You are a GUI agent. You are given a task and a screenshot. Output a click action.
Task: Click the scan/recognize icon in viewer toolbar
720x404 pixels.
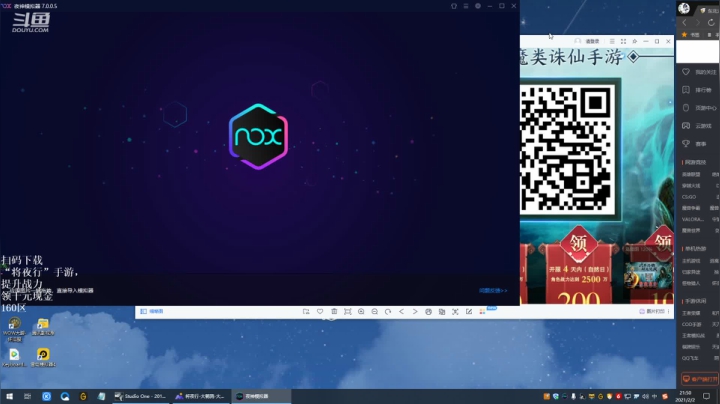(455, 311)
